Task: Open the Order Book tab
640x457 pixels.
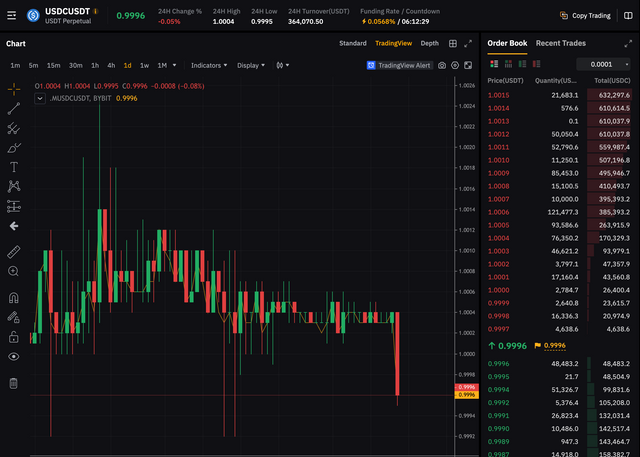Action: 507,43
